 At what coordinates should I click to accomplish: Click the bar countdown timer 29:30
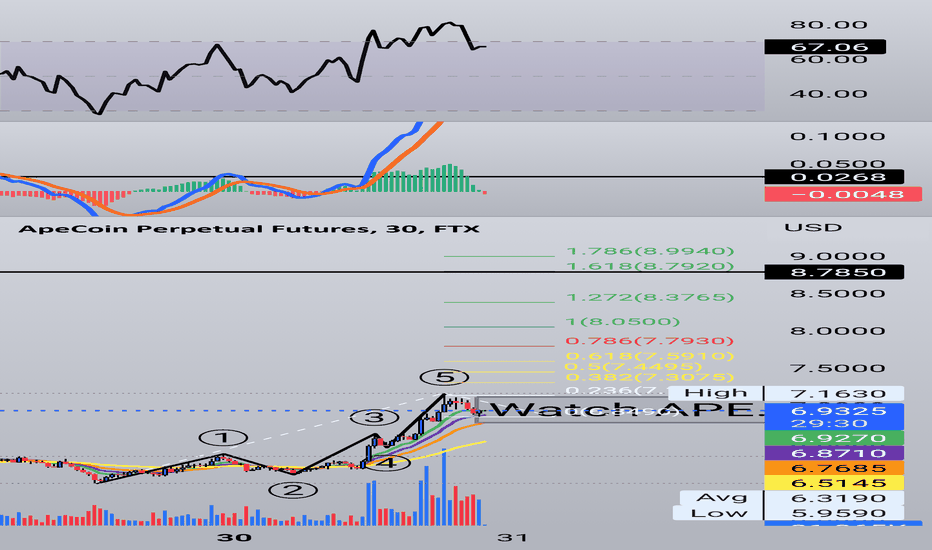click(828, 423)
